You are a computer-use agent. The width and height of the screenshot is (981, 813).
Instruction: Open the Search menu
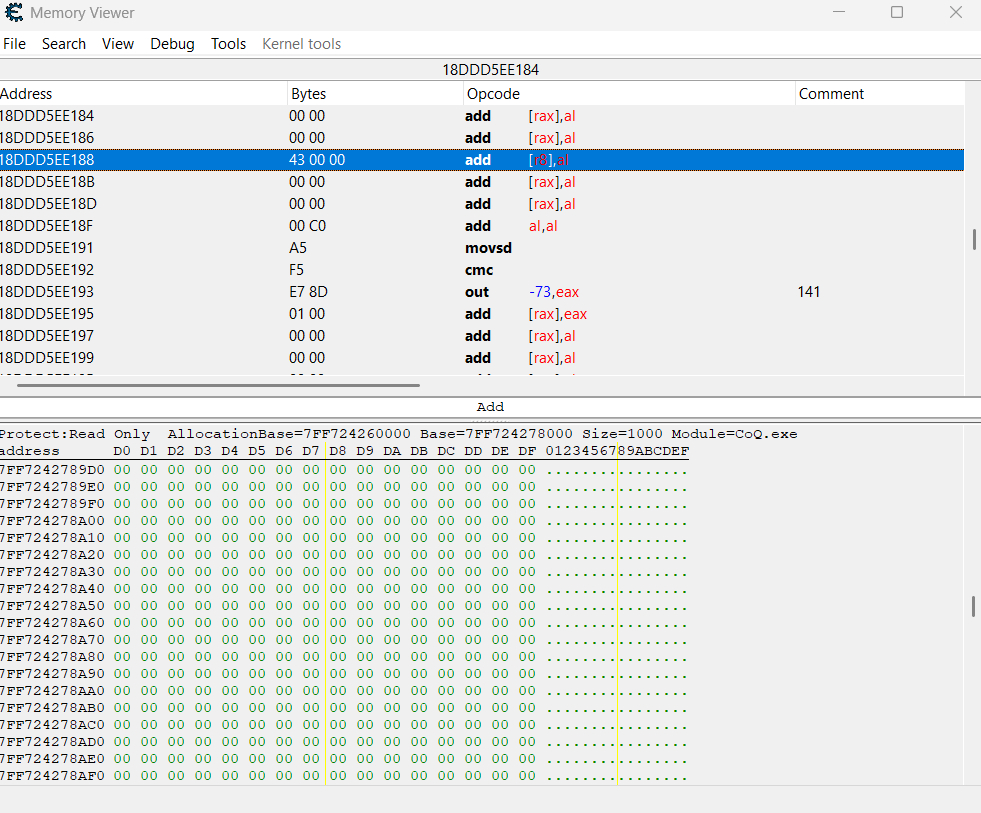pyautogui.click(x=64, y=44)
